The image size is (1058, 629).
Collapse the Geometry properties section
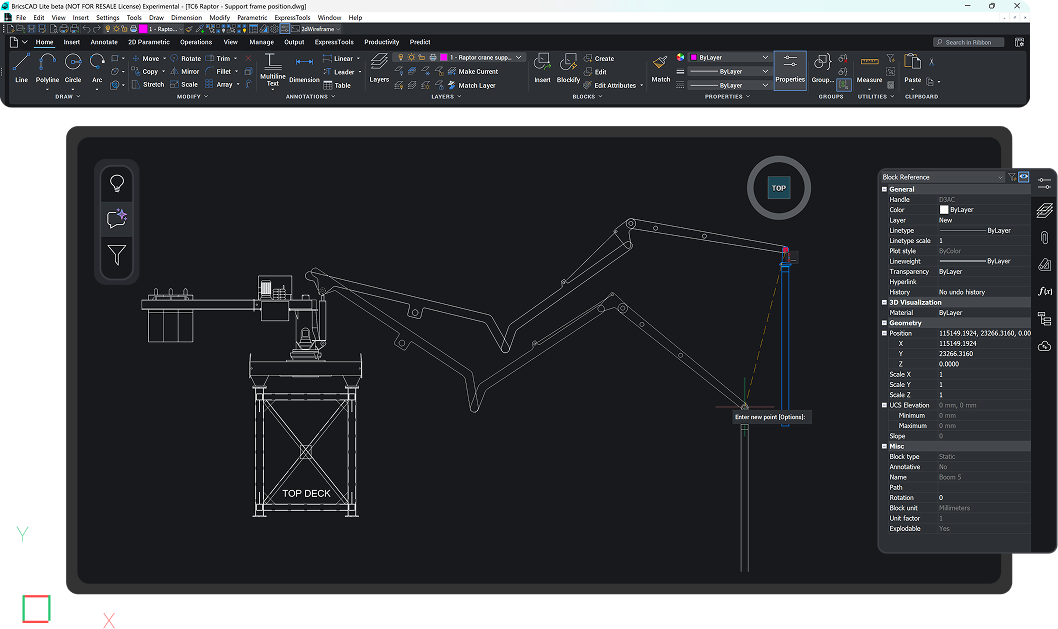pos(885,323)
